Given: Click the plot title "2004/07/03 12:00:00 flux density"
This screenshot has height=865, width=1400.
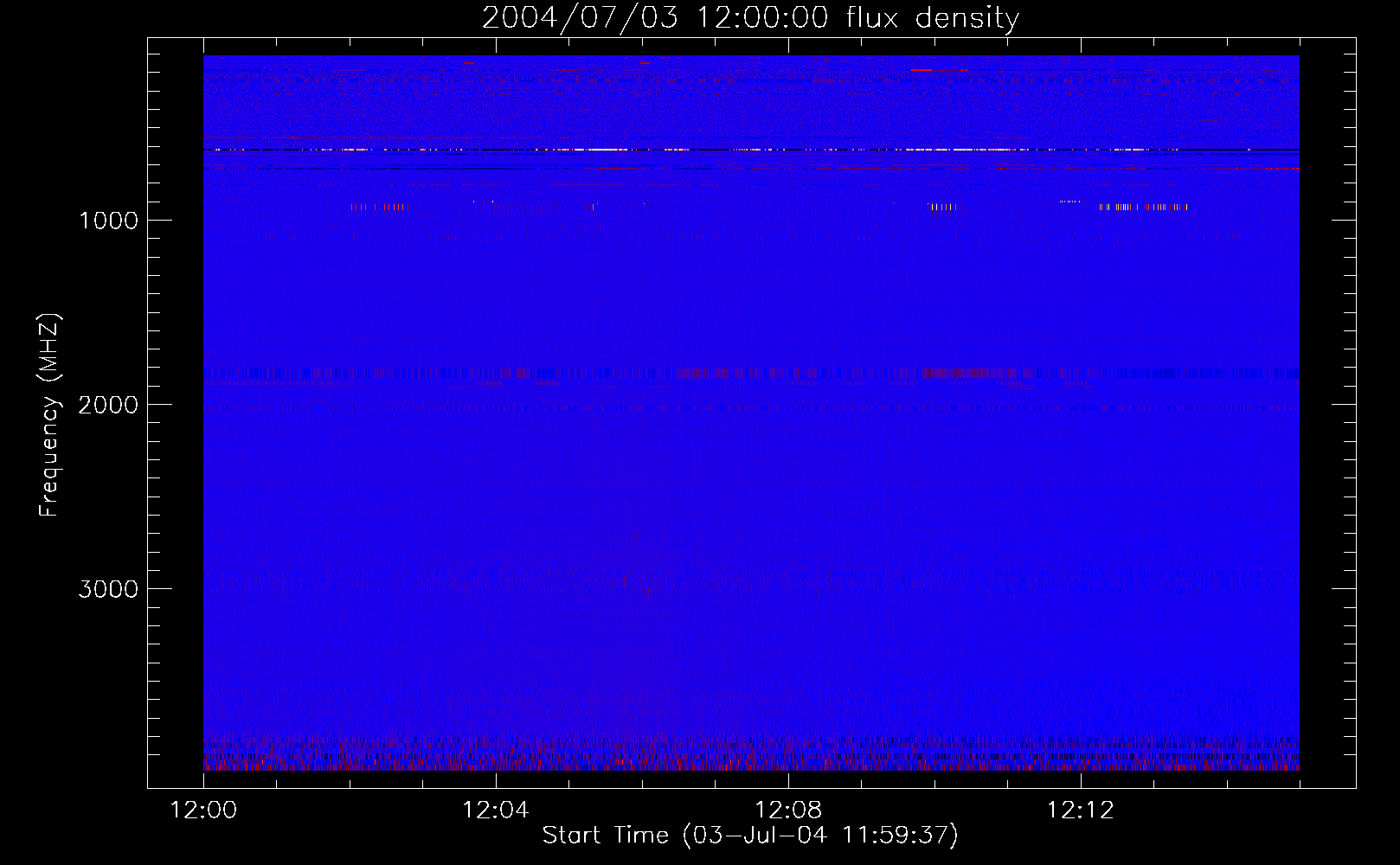Looking at the screenshot, I should click(750, 18).
